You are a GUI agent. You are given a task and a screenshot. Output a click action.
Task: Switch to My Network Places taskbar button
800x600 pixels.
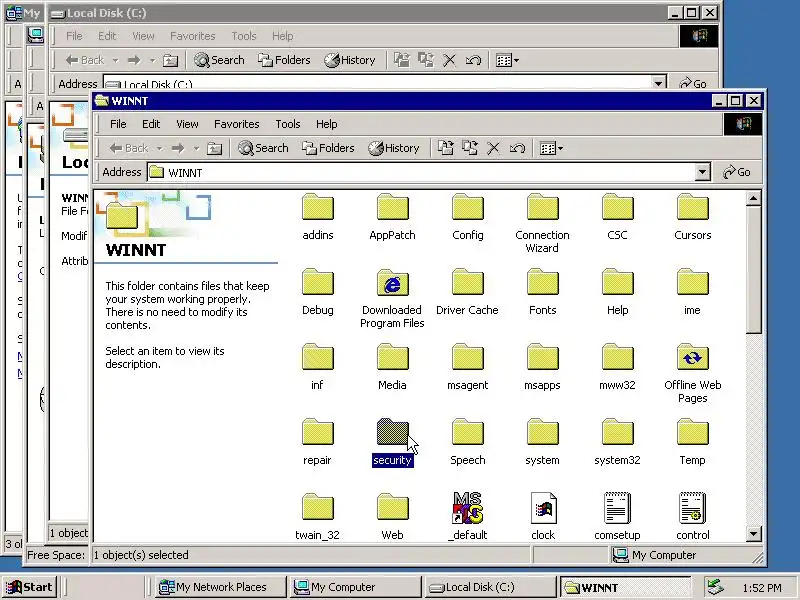tap(220, 587)
